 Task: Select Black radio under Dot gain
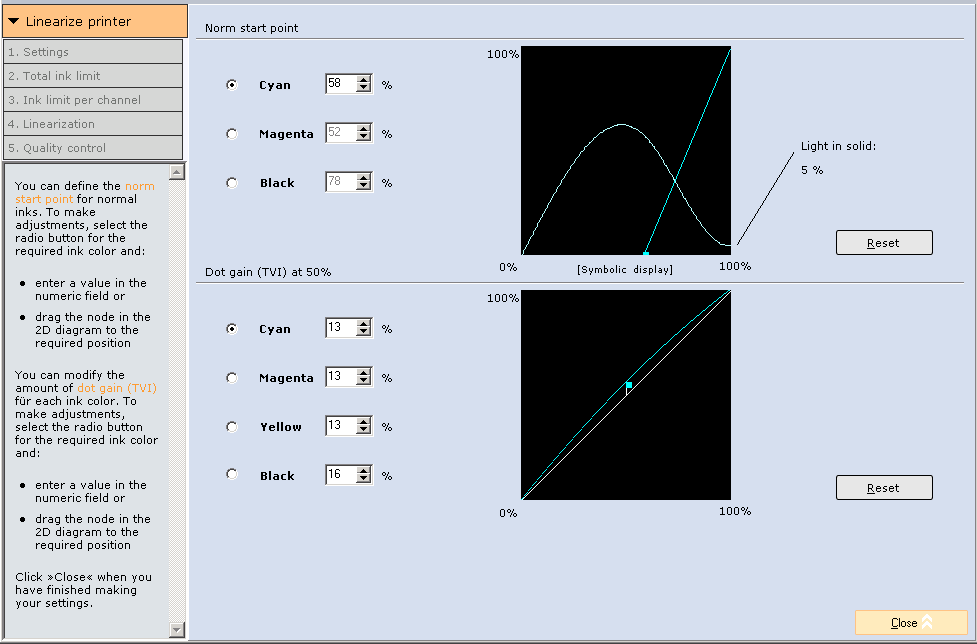pyautogui.click(x=232, y=475)
